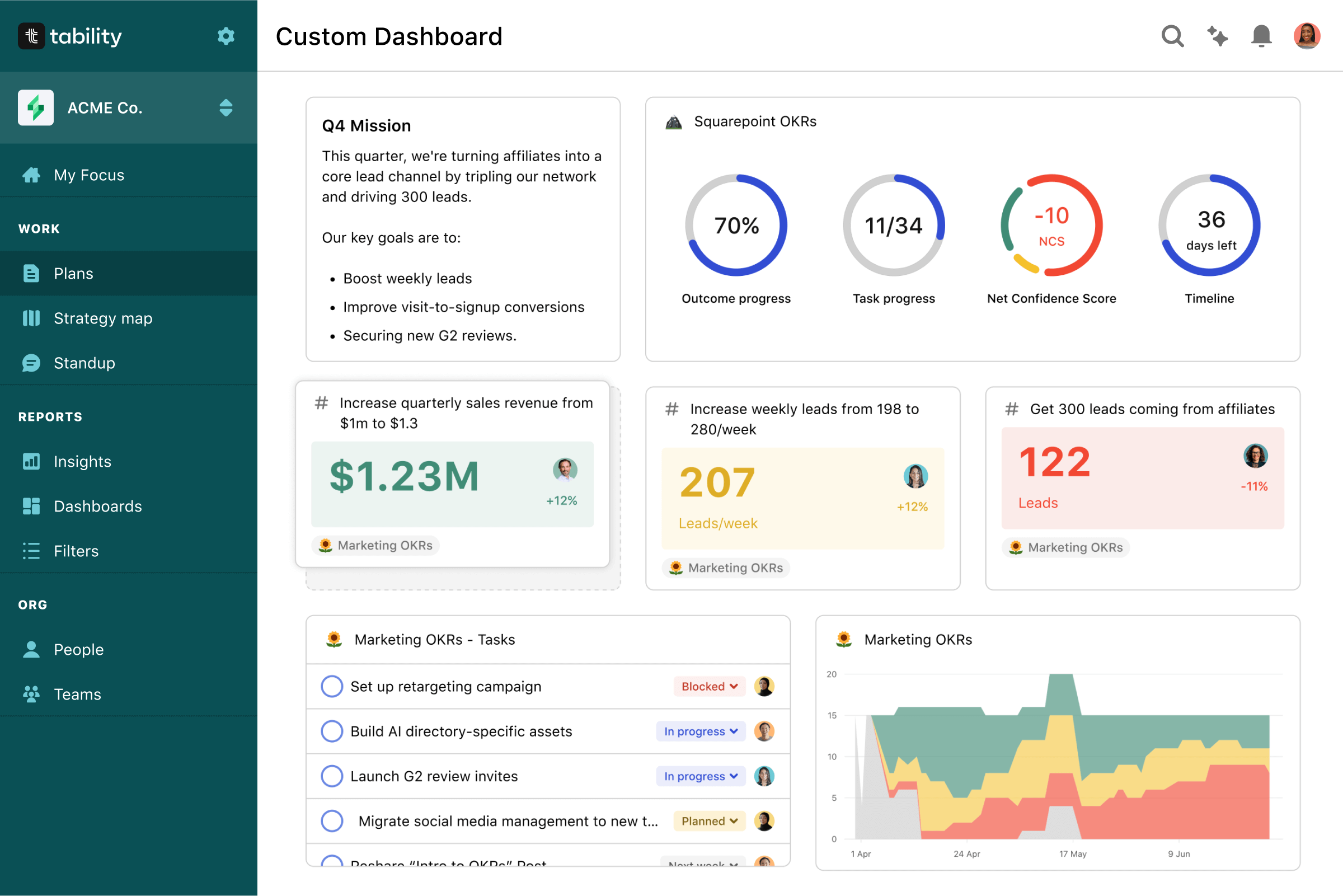
Task: Open search with the magnifier icon
Action: [1172, 36]
